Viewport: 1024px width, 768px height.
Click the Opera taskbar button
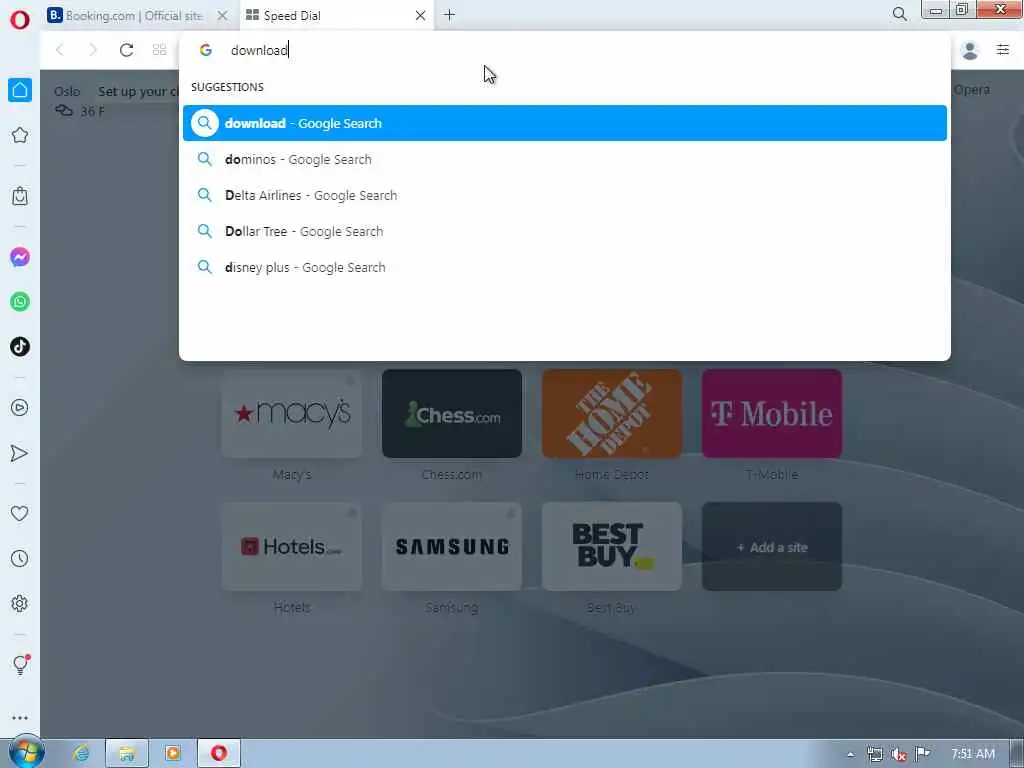219,753
